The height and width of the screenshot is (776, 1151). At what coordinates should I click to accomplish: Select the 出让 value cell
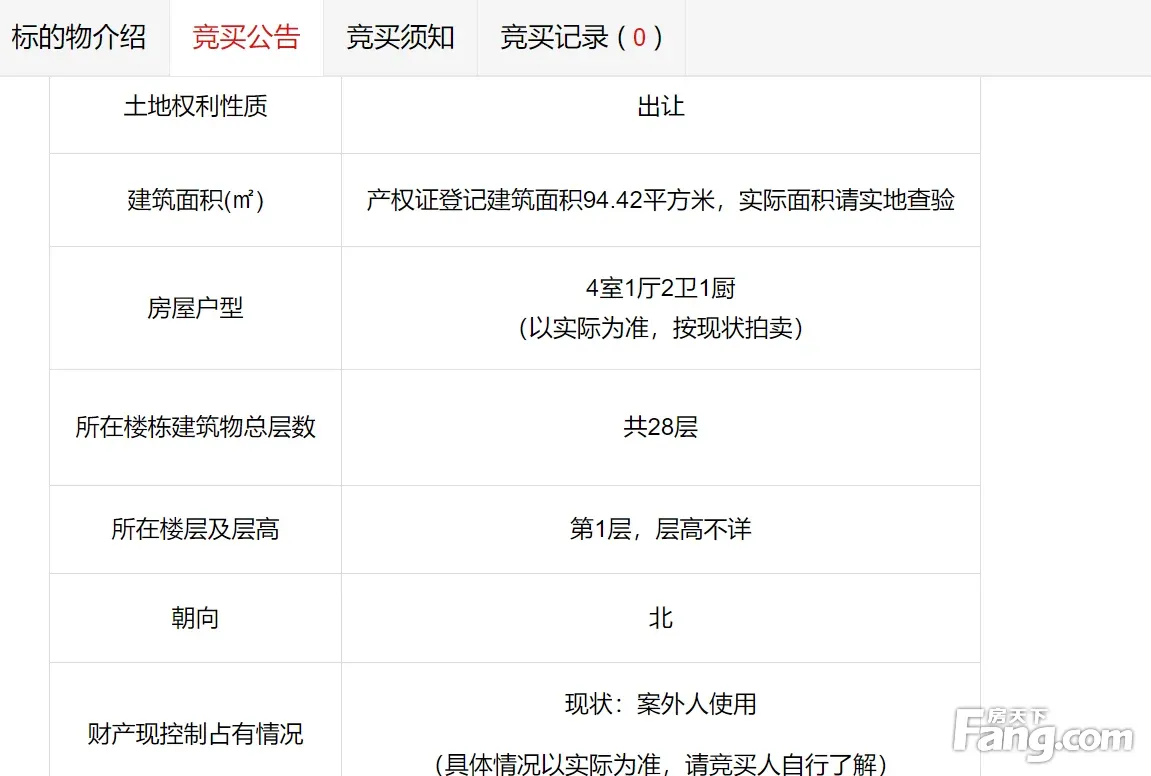660,107
